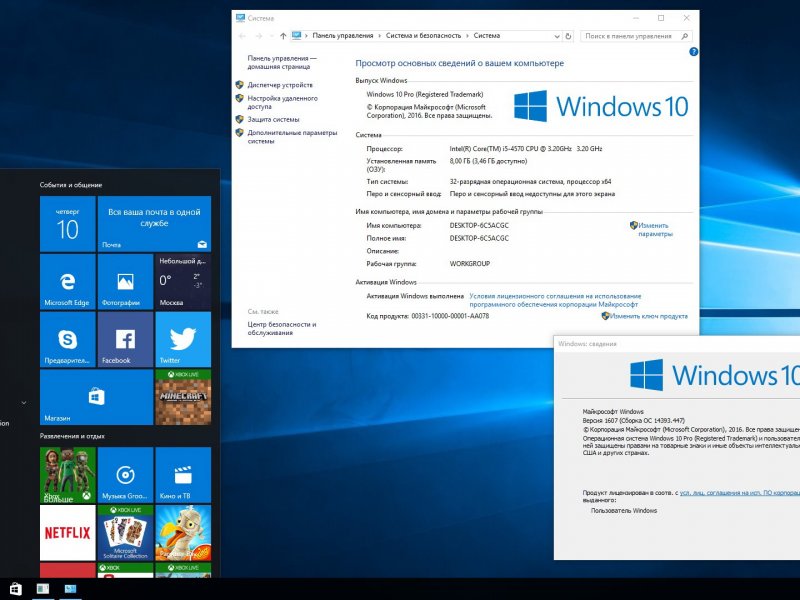Maximize the System window

pyautogui.click(x=661, y=18)
